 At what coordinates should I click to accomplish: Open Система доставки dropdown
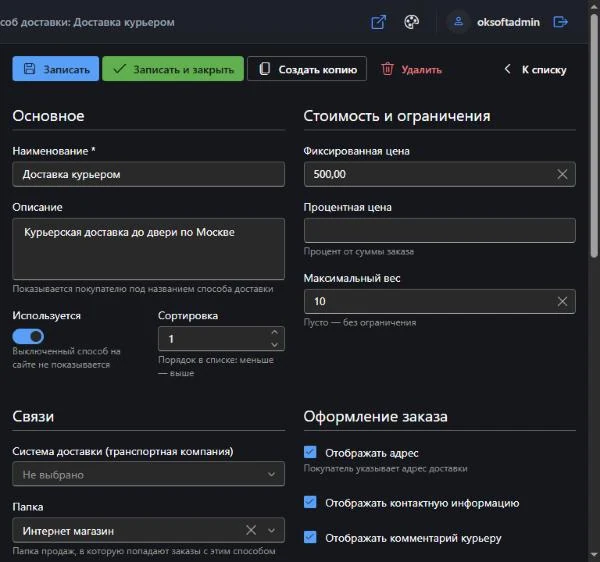[148, 474]
